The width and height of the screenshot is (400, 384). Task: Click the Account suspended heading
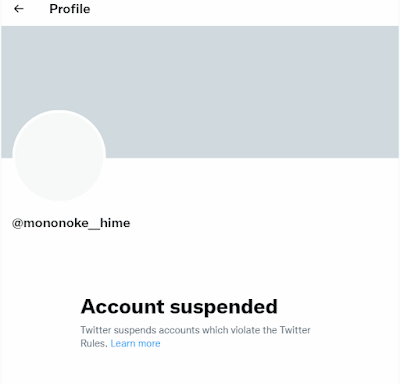(179, 306)
